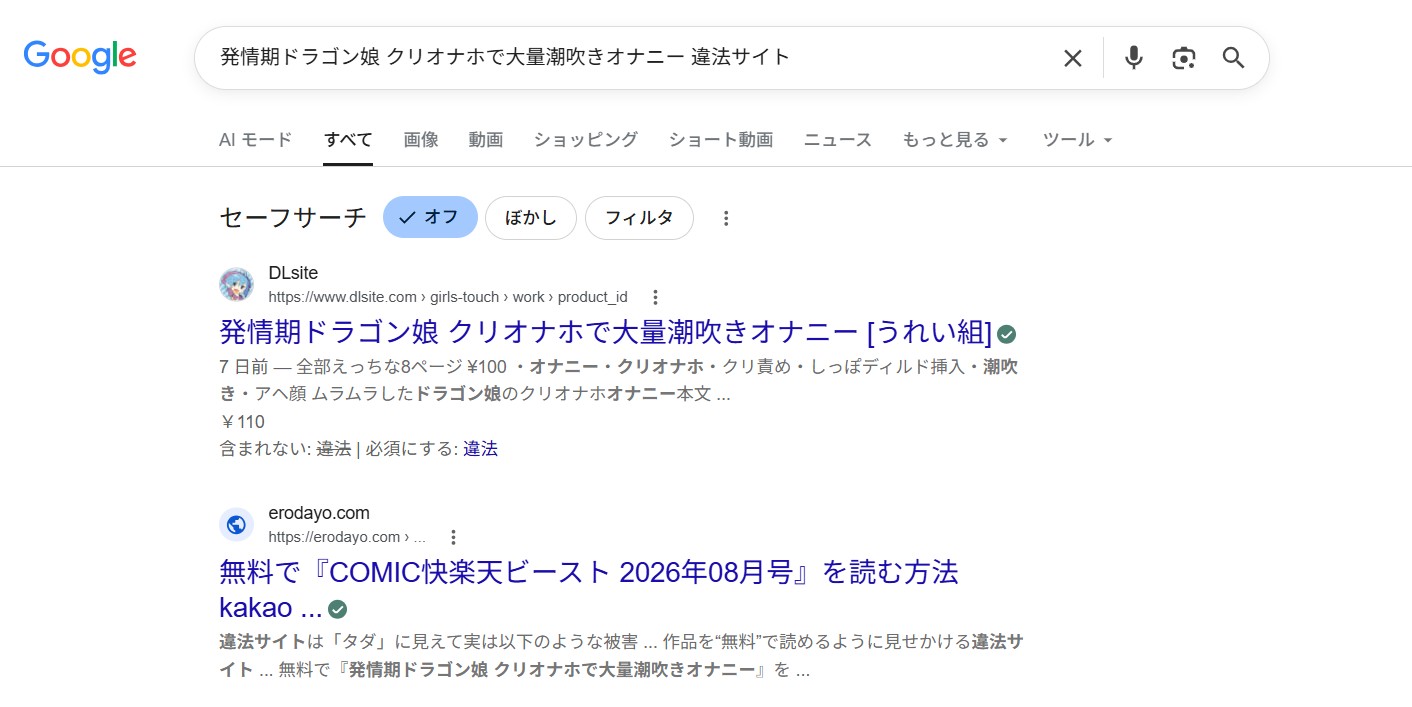
Task: Click the DLsite site name
Action: pyautogui.click(x=293, y=273)
